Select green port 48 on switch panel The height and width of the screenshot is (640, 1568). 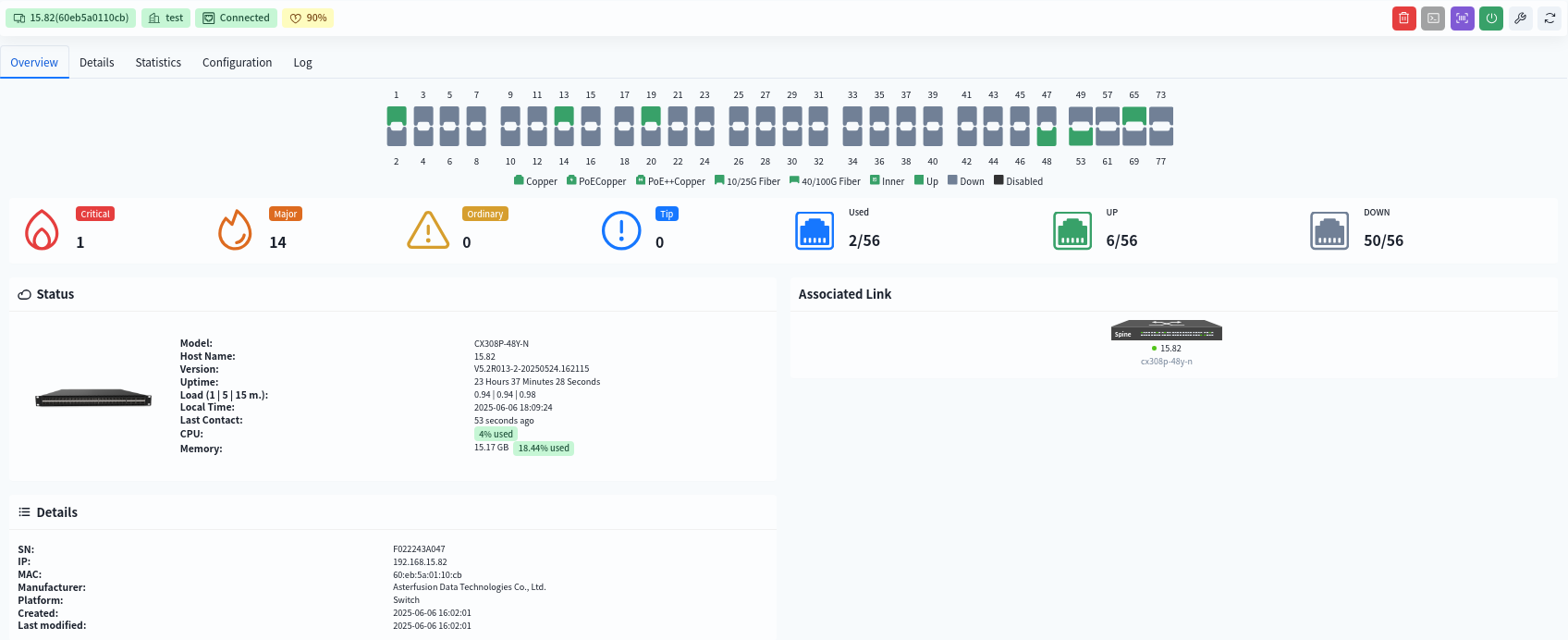tap(1047, 137)
